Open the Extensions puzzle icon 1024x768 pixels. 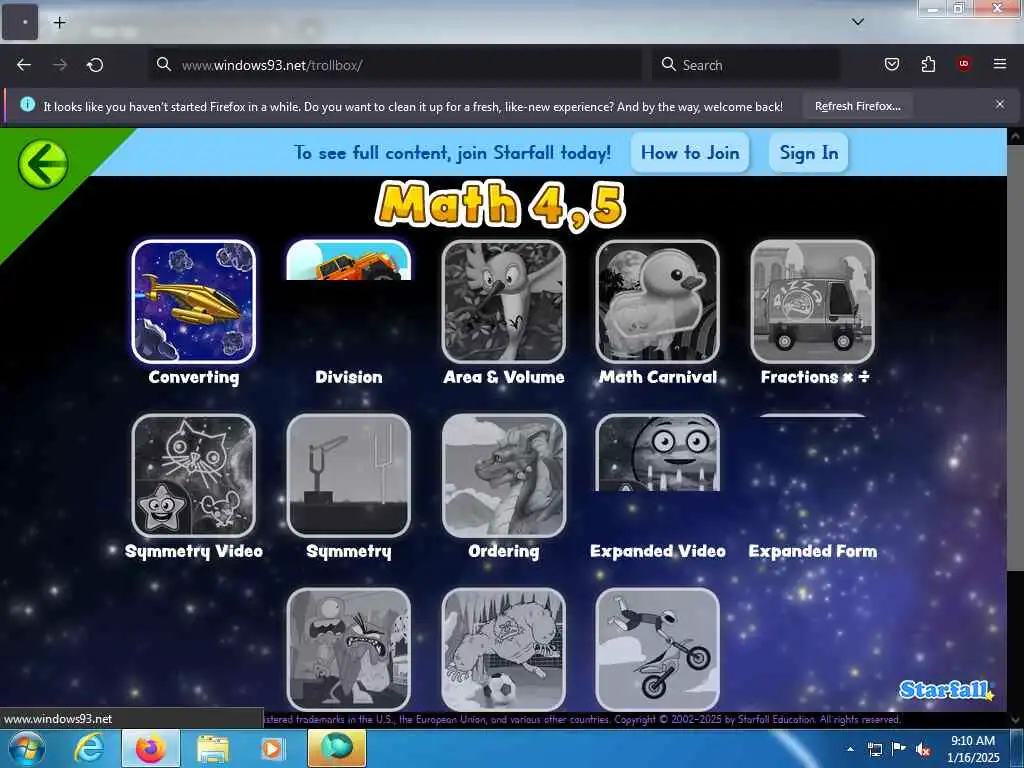click(928, 64)
